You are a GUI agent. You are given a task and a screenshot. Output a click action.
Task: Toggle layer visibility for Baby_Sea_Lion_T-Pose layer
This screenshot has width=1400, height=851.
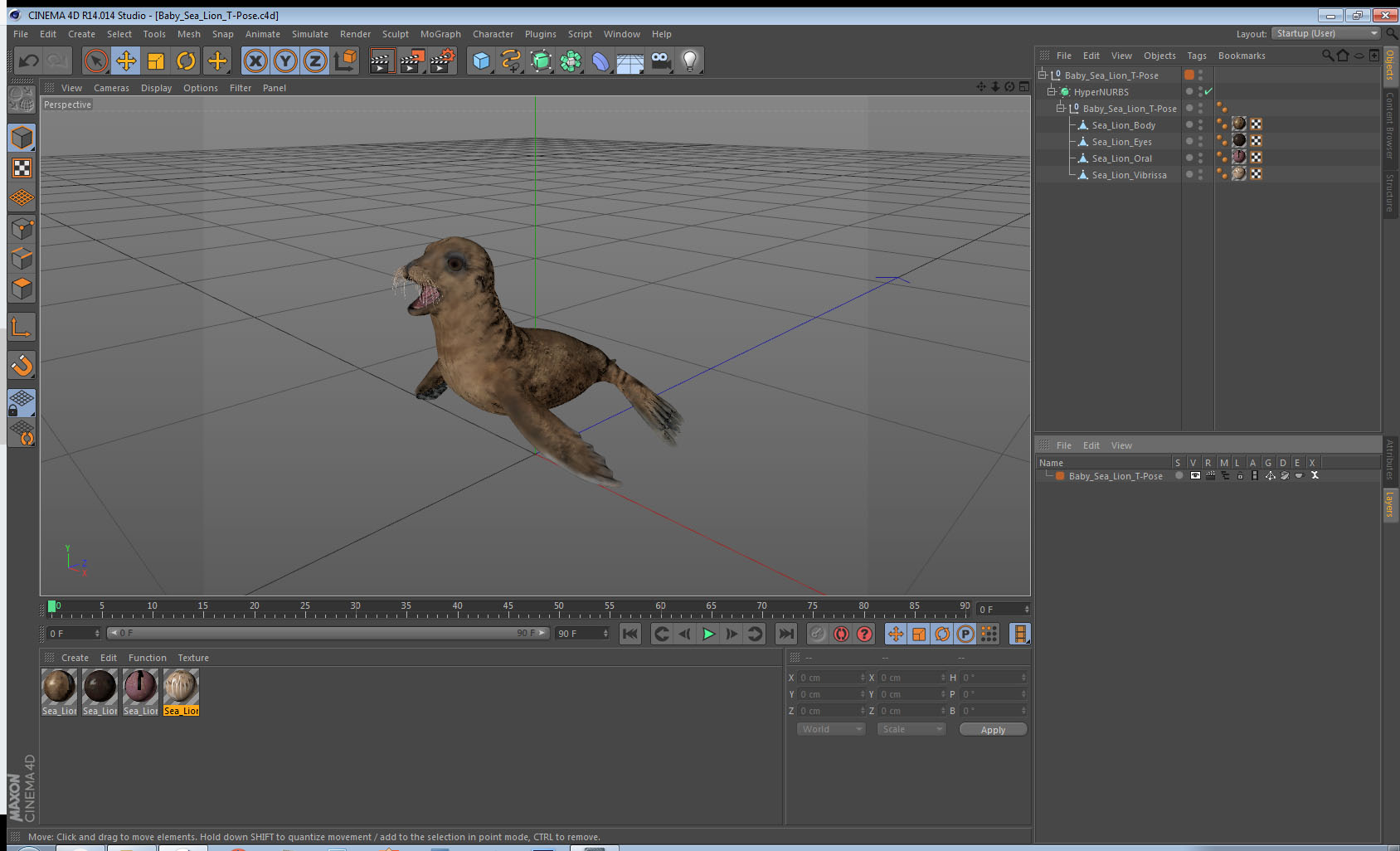1195,476
